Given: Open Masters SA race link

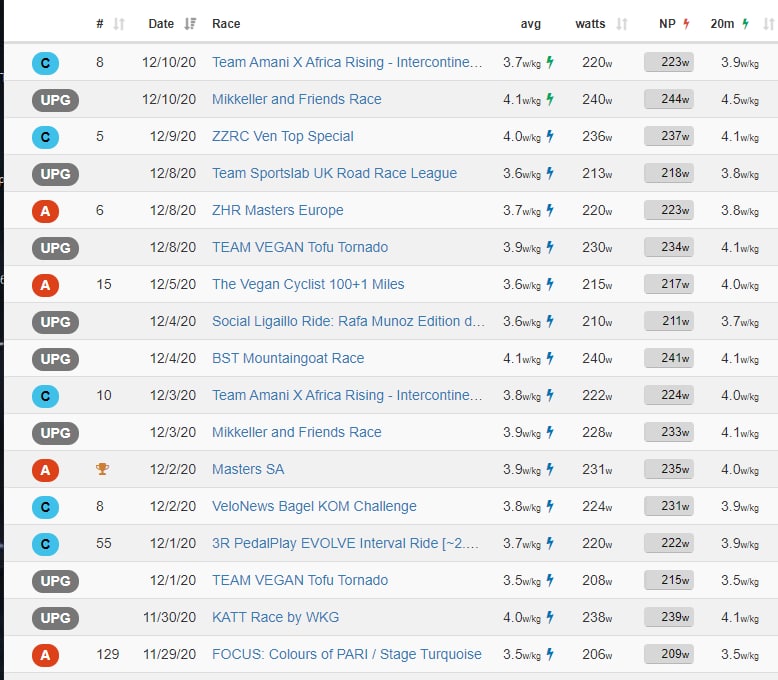Looking at the screenshot, I should coord(248,469).
